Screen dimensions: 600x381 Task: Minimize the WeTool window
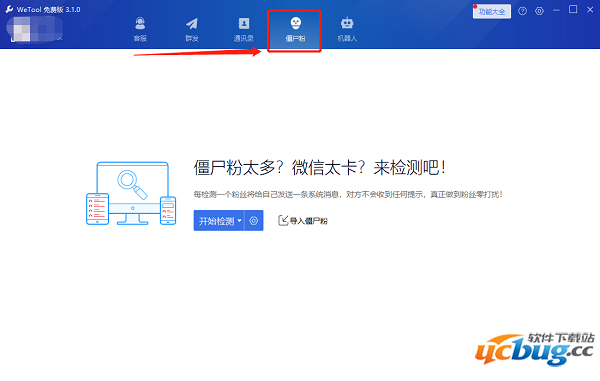tap(556, 11)
